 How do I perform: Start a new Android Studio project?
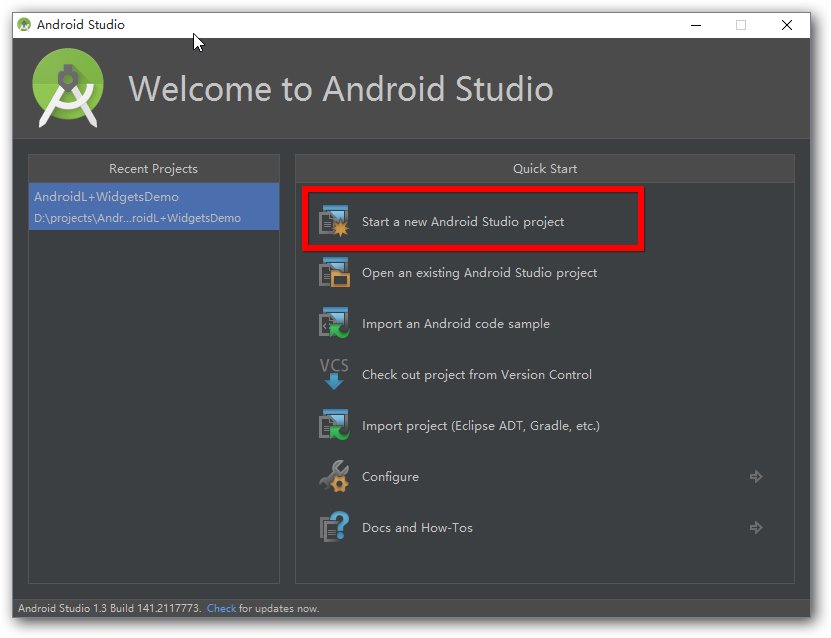pyautogui.click(x=463, y=221)
